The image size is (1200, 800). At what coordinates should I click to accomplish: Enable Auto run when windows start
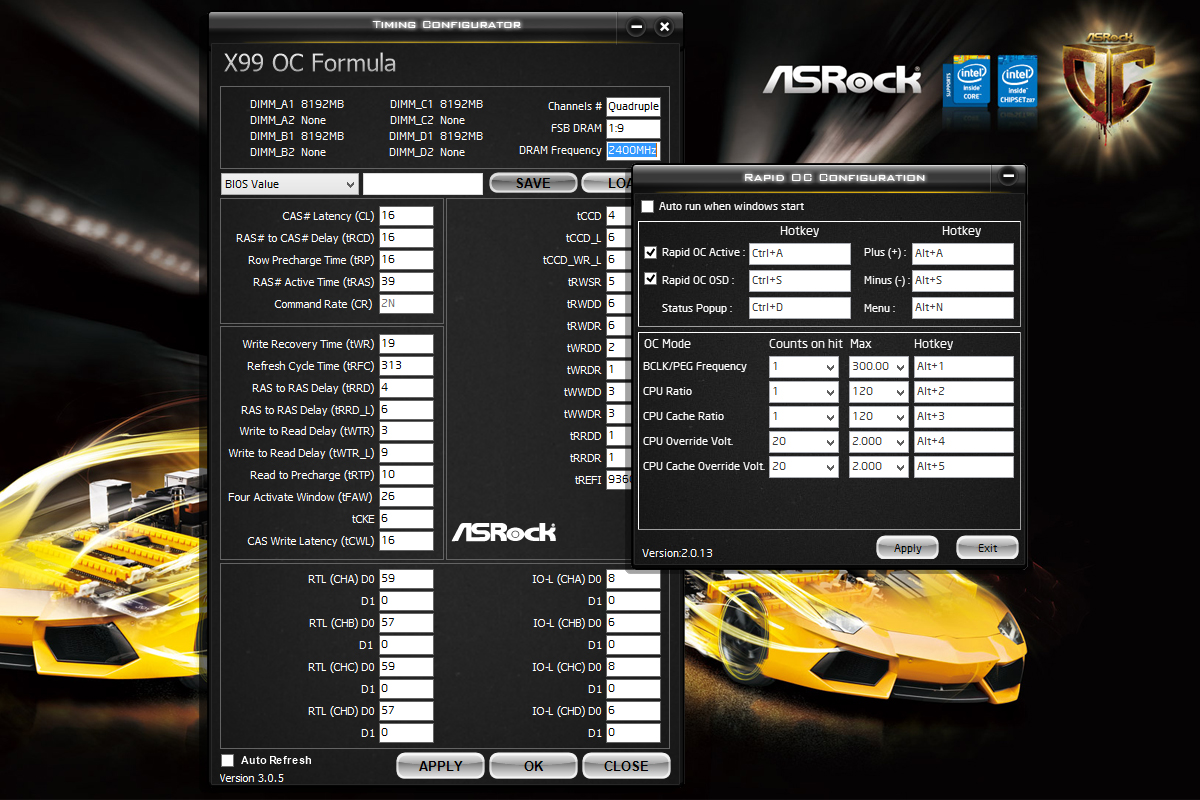[648, 207]
